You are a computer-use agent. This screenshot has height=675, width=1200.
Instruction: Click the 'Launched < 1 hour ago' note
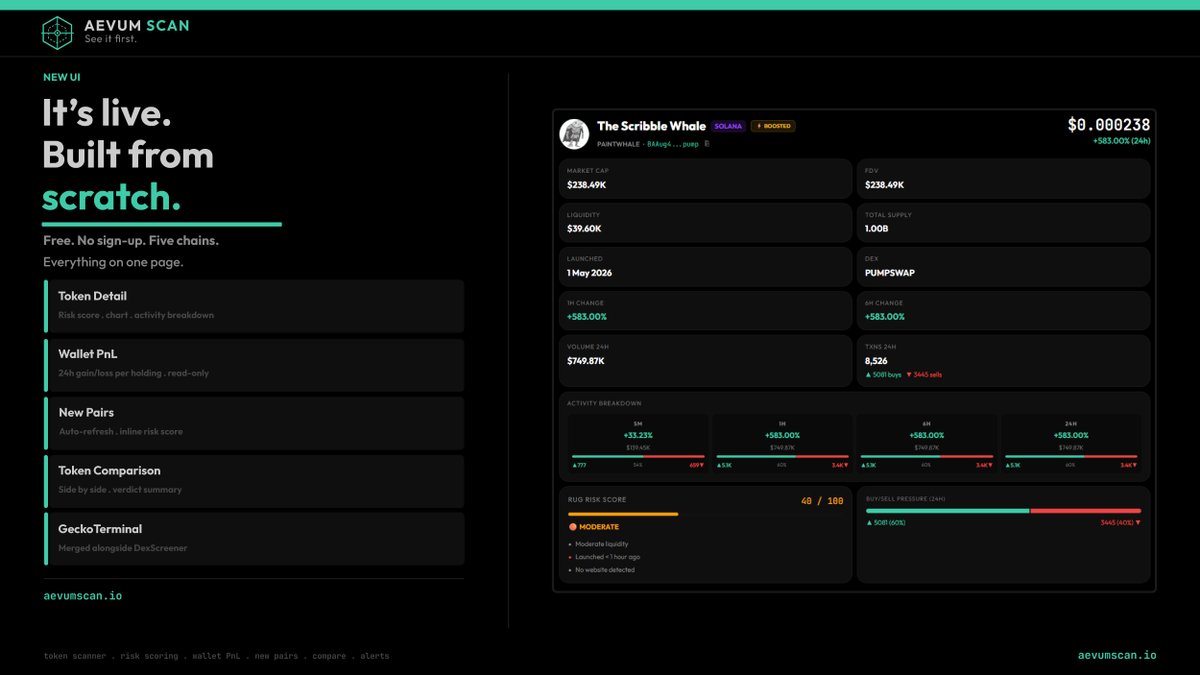click(x=608, y=557)
